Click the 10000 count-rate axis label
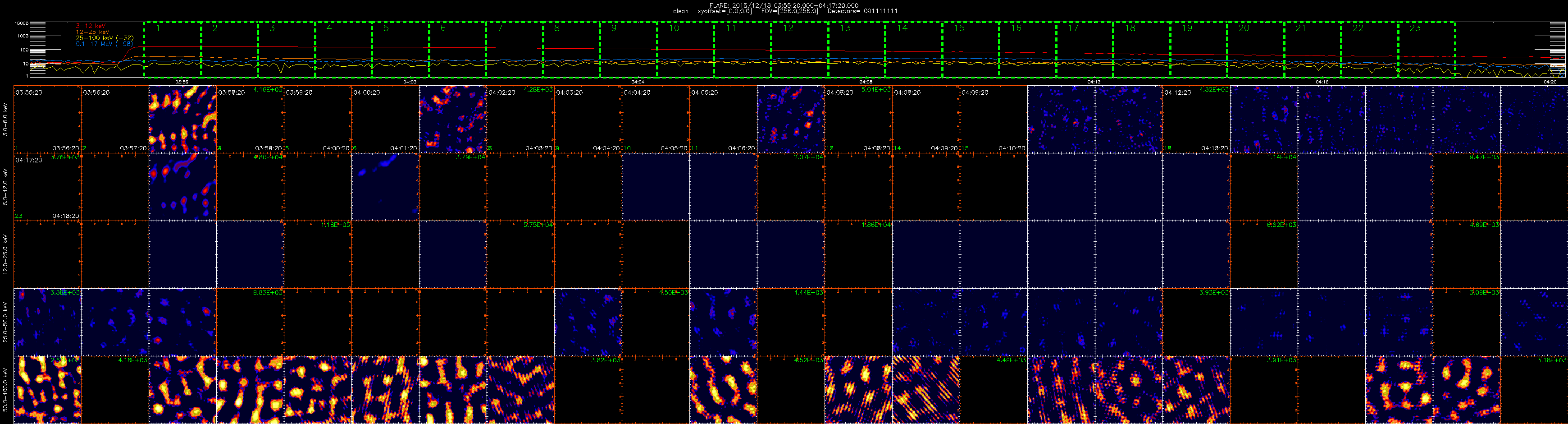 click(x=21, y=23)
